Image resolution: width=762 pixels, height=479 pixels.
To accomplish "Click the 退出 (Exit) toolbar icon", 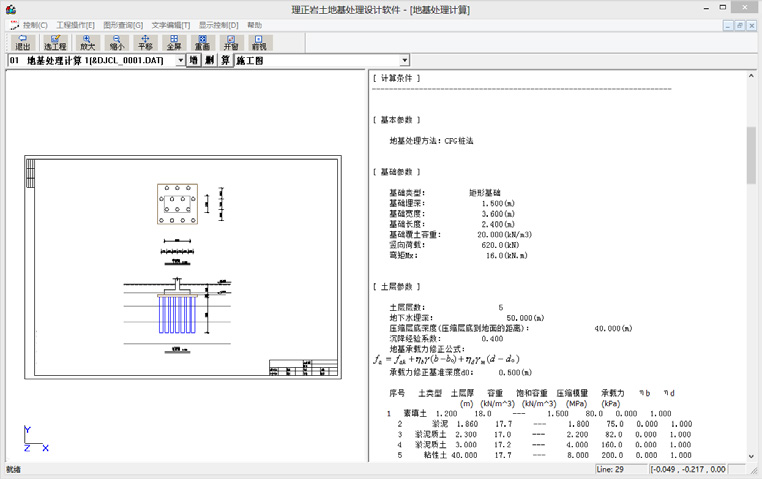I will 22,43.
